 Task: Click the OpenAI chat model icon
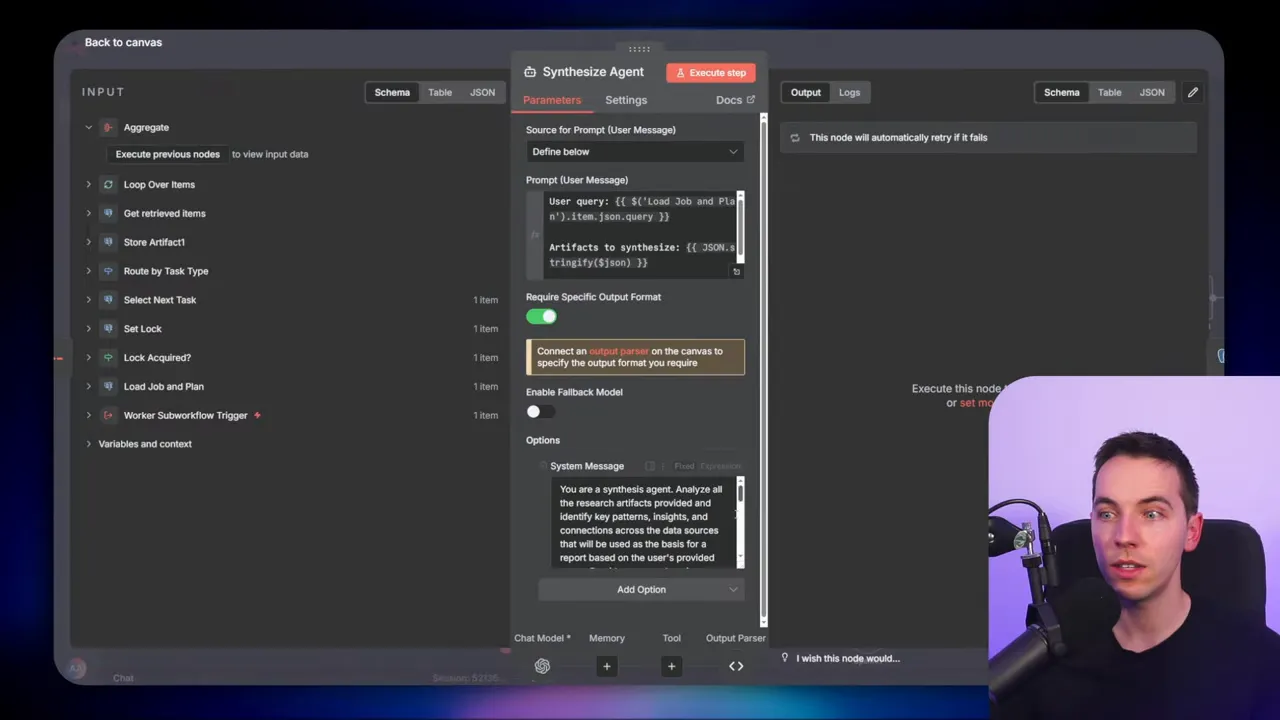click(542, 666)
